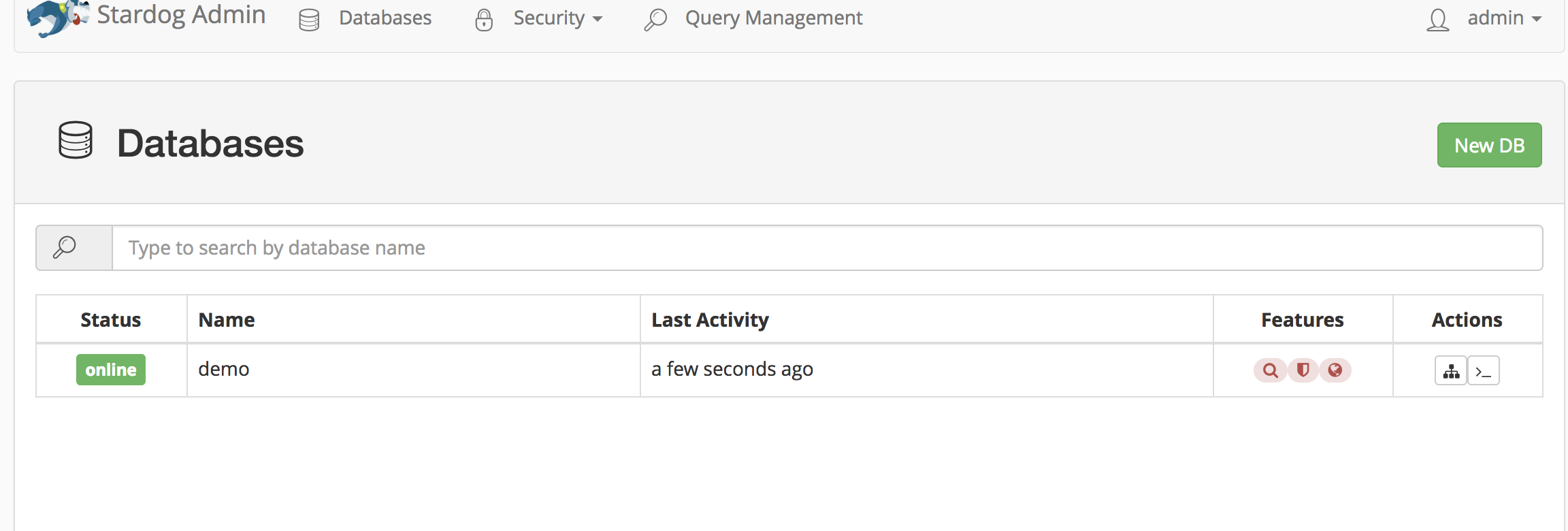
Task: Click the large Databases heading icon
Action: tap(76, 140)
